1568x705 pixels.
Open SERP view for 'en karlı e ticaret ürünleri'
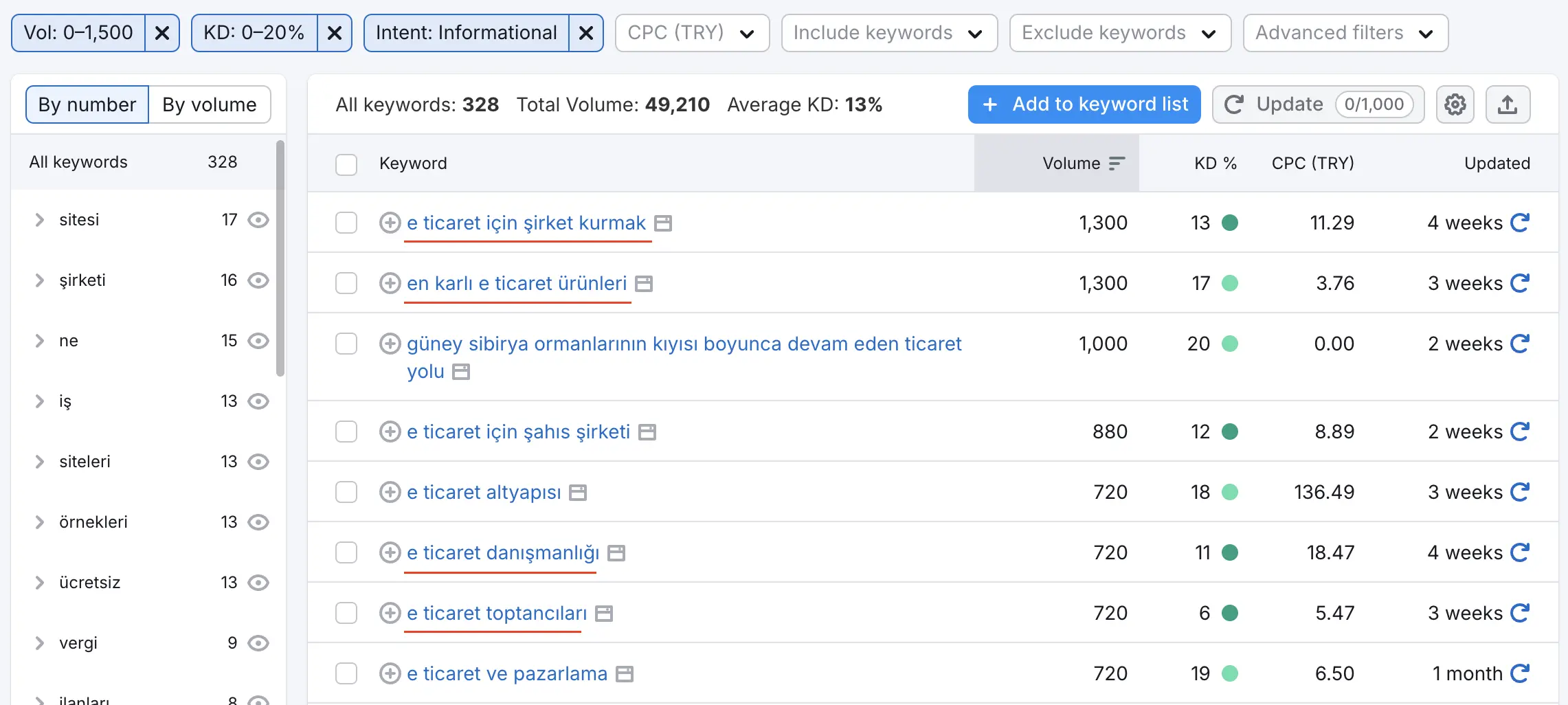[644, 284]
